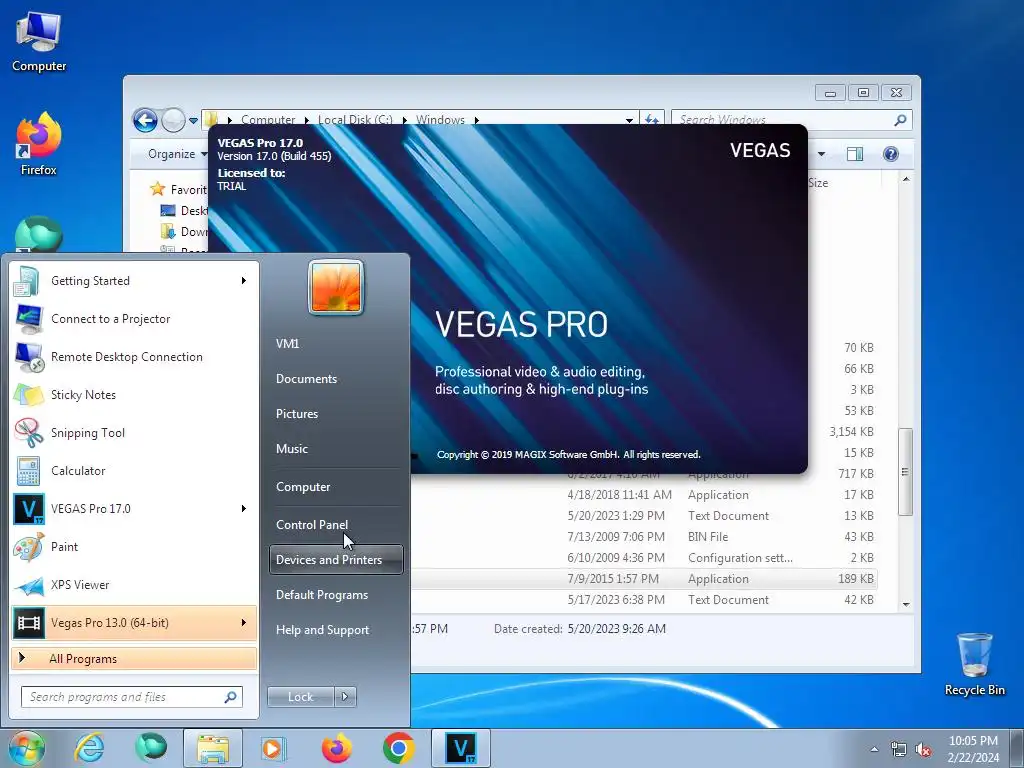Open Windows Media Player from taskbar
Image resolution: width=1024 pixels, height=768 pixels.
click(274, 749)
